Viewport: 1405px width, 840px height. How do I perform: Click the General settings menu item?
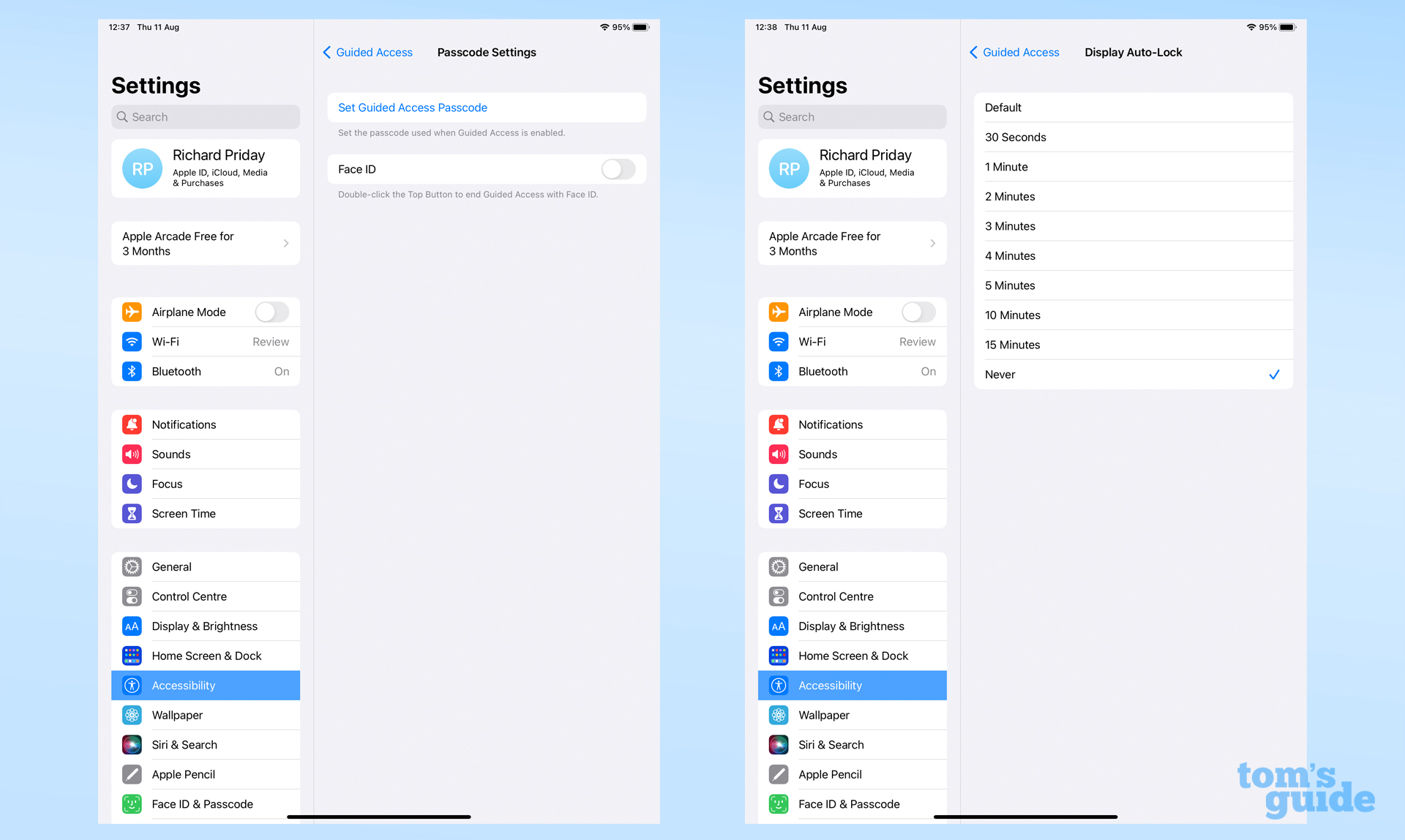(x=206, y=566)
